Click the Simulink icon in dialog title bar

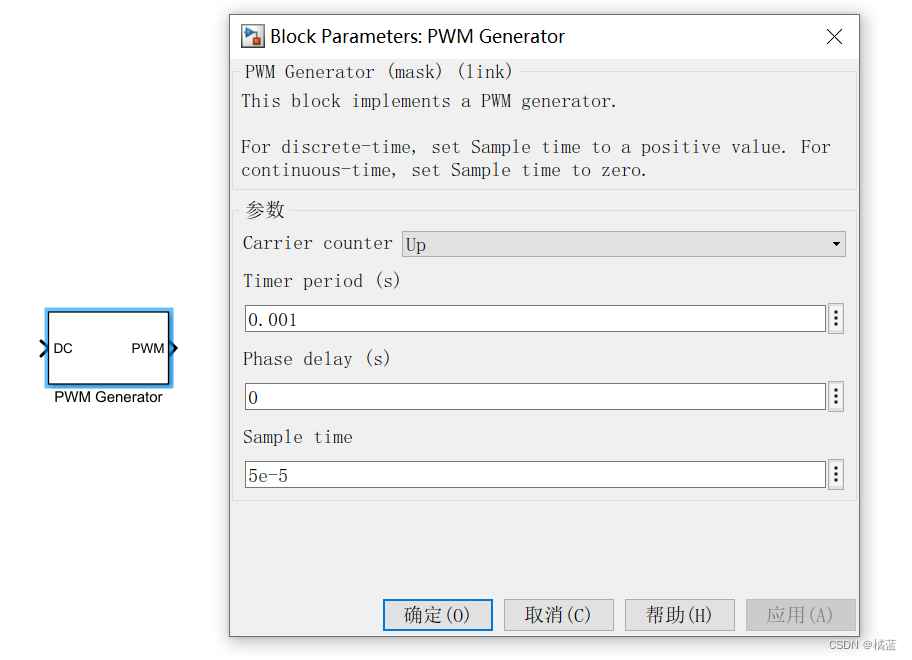pyautogui.click(x=252, y=36)
